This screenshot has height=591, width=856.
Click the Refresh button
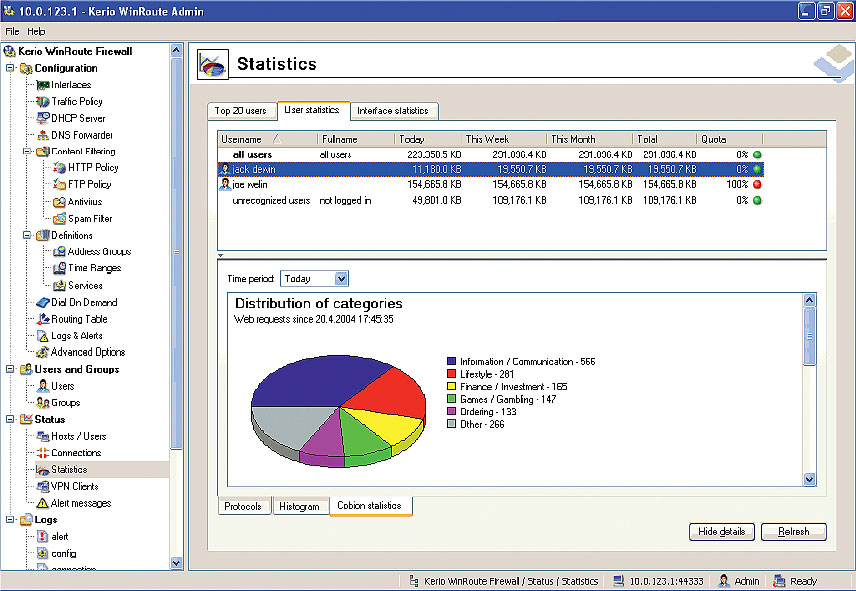click(793, 532)
